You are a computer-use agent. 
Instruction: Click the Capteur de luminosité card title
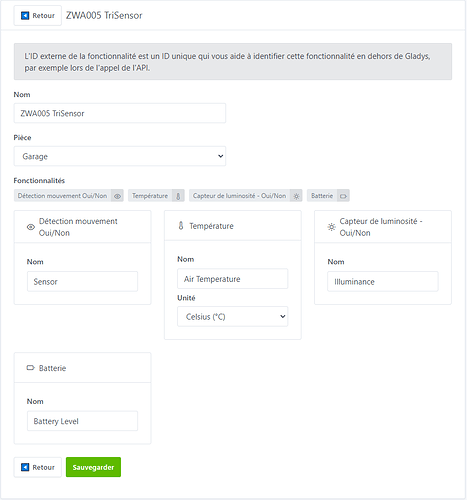[x=381, y=227]
